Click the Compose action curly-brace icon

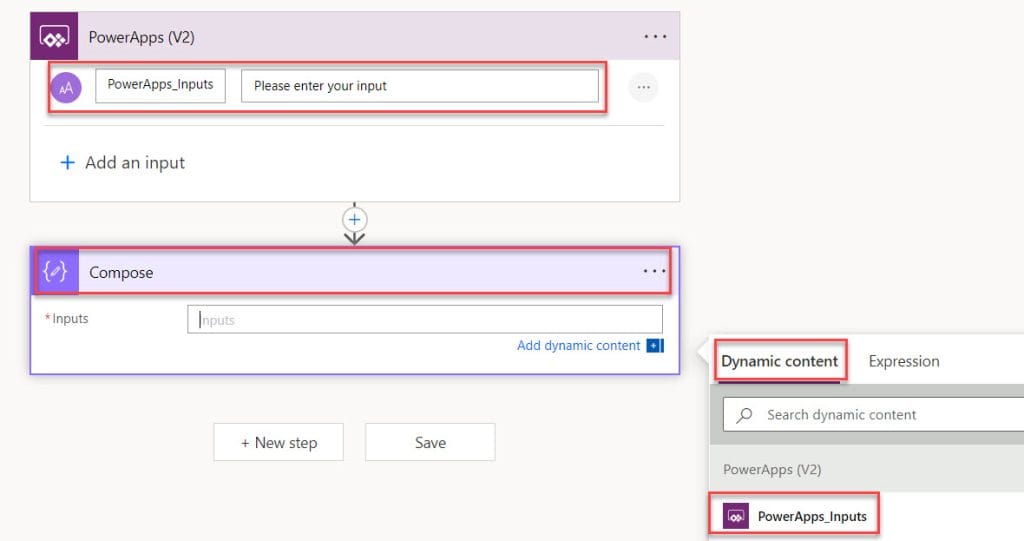click(56, 271)
